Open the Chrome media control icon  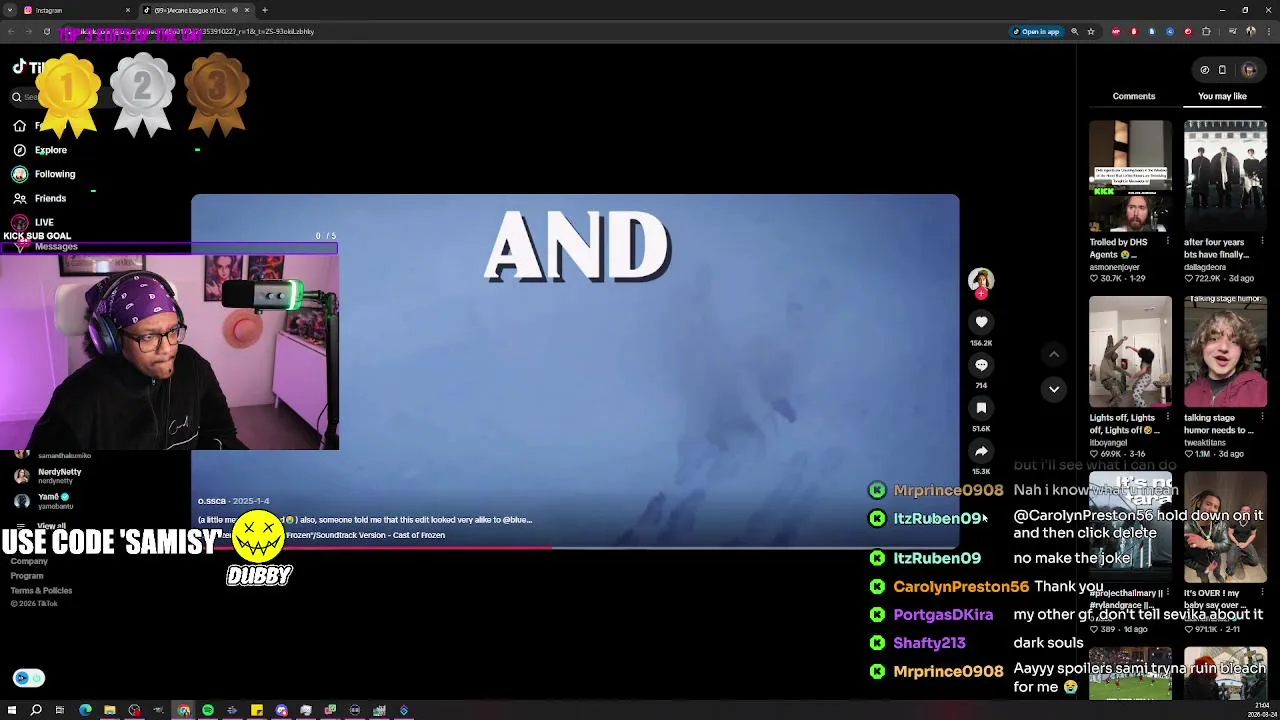(1232, 31)
